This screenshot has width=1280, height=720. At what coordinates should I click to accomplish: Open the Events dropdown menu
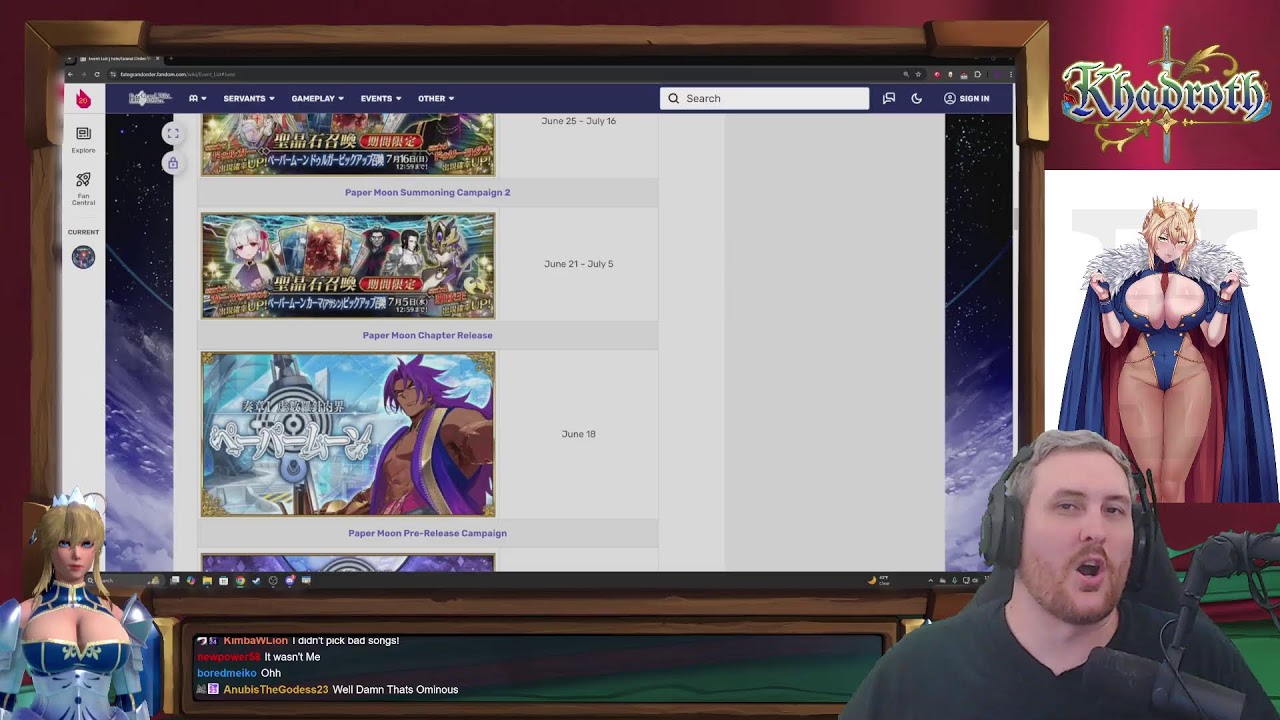[381, 98]
